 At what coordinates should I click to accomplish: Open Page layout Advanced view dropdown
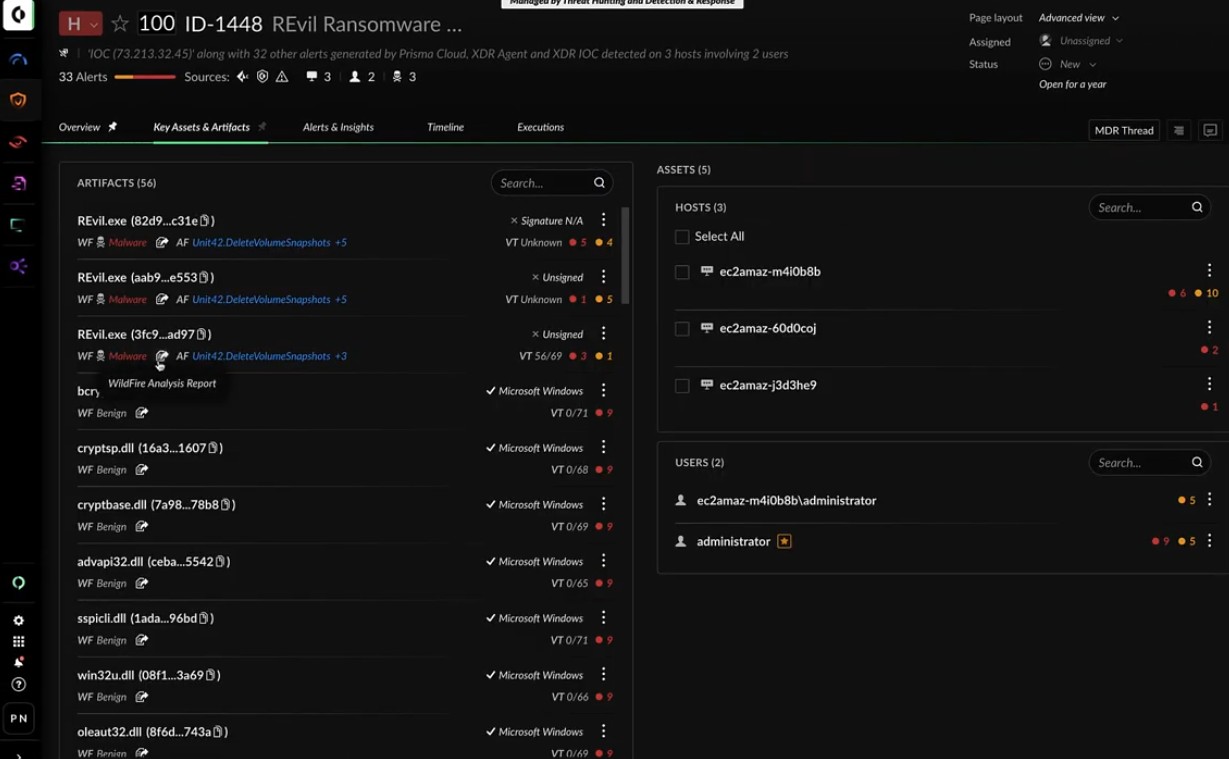(x=1078, y=18)
